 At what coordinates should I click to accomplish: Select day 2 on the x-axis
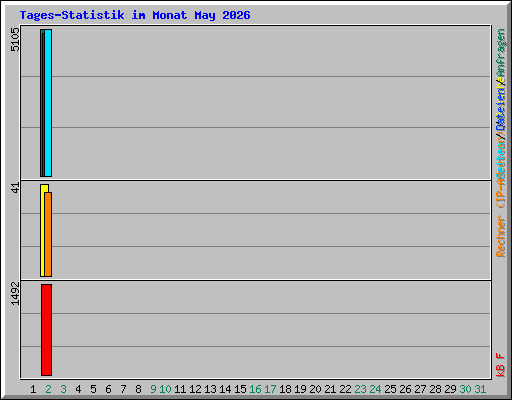[x=48, y=389]
